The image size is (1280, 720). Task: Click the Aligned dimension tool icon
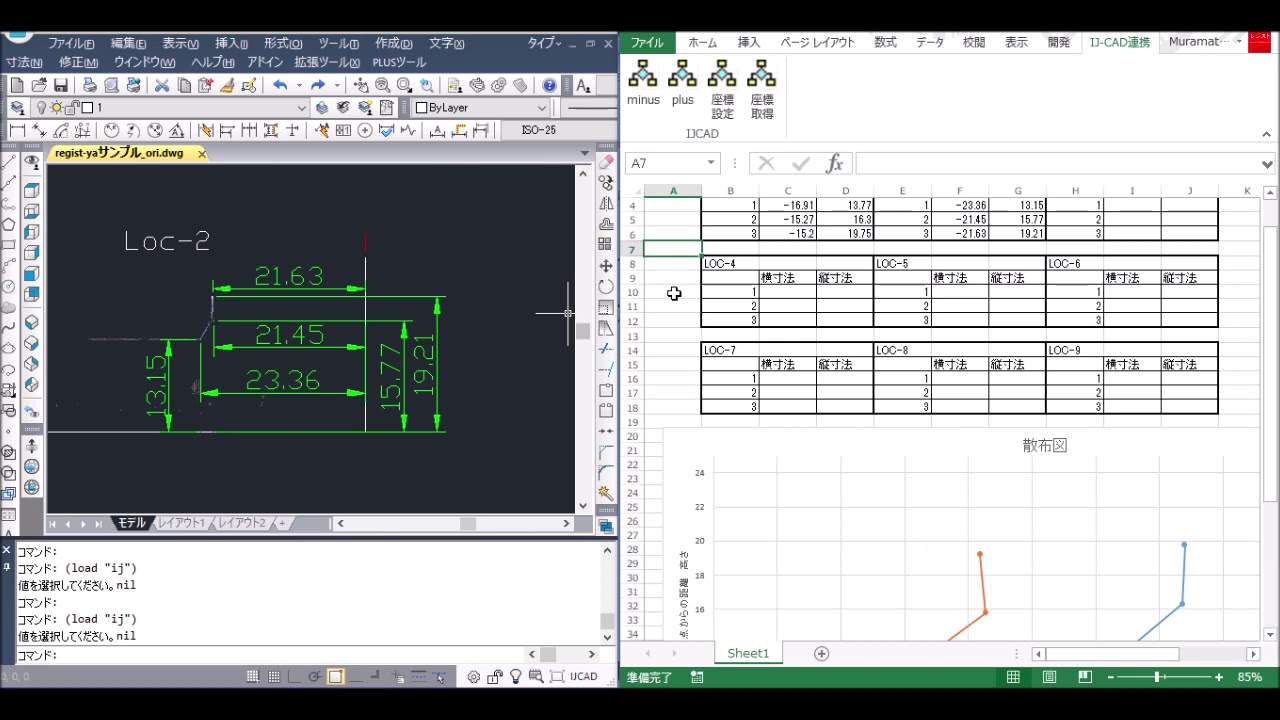[39, 130]
